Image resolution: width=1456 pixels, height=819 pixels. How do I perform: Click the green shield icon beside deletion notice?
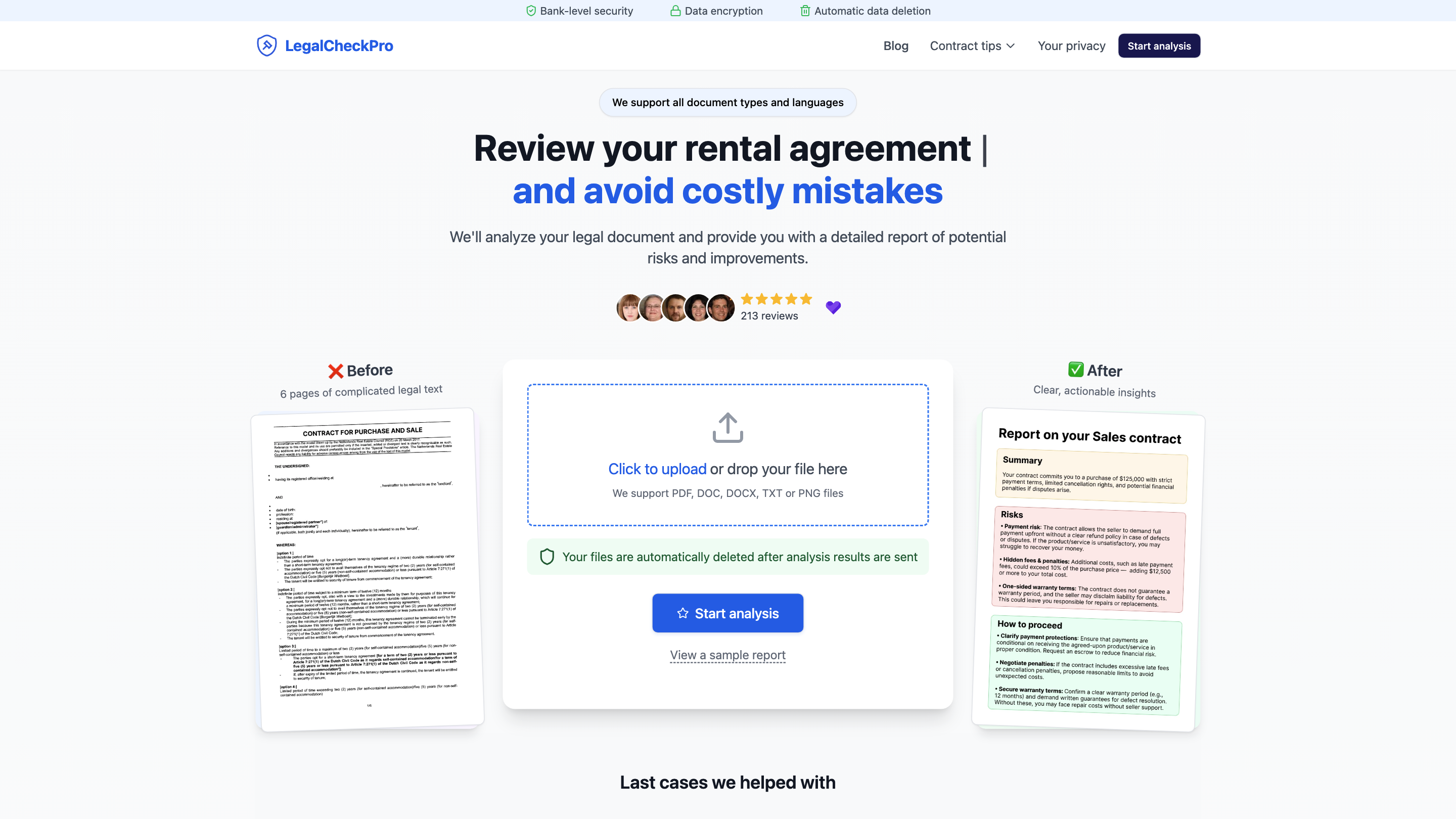tap(547, 557)
